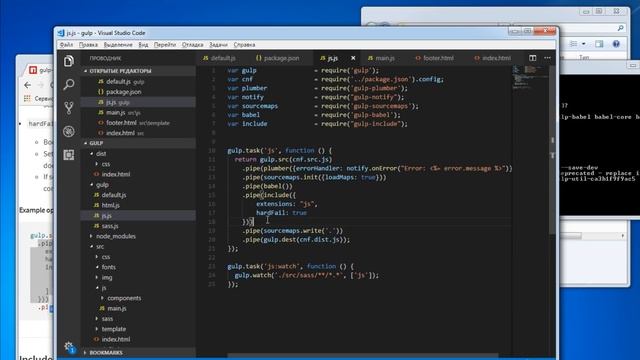
Task: Click the editor vertical scrollbar
Action: pos(553,149)
